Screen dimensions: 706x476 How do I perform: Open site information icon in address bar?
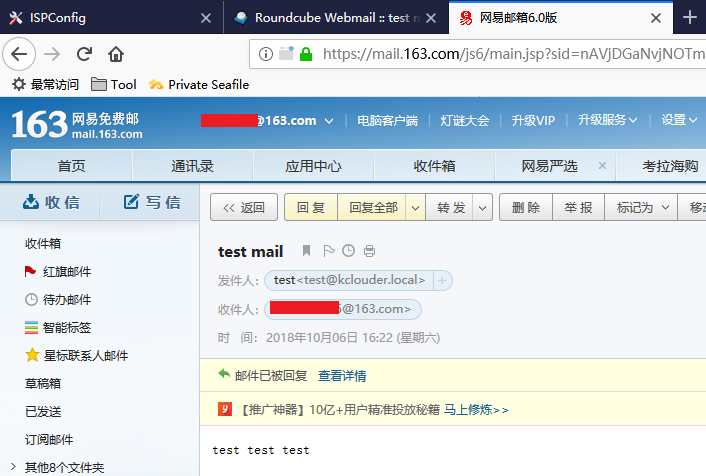pos(266,54)
